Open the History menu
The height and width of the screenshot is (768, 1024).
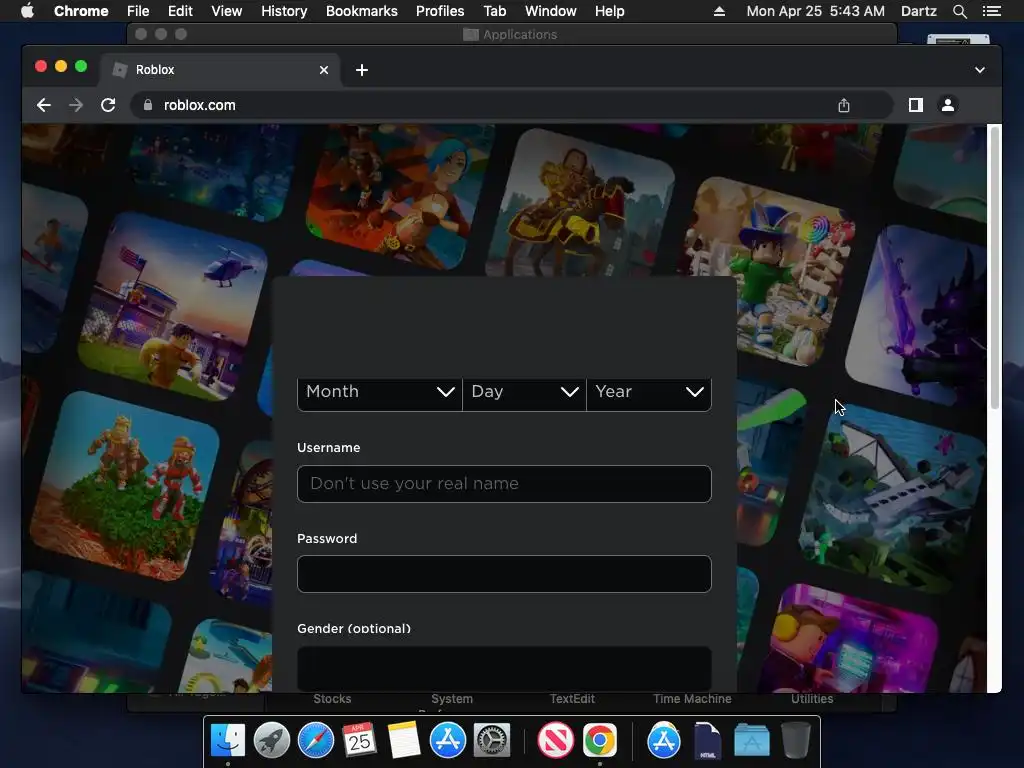[x=284, y=11]
